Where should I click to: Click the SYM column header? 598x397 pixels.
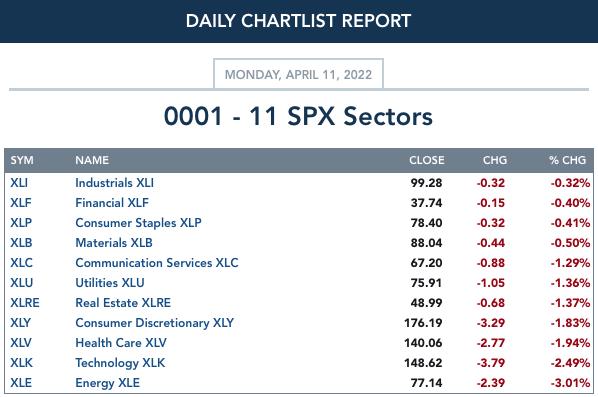[x=22, y=160]
